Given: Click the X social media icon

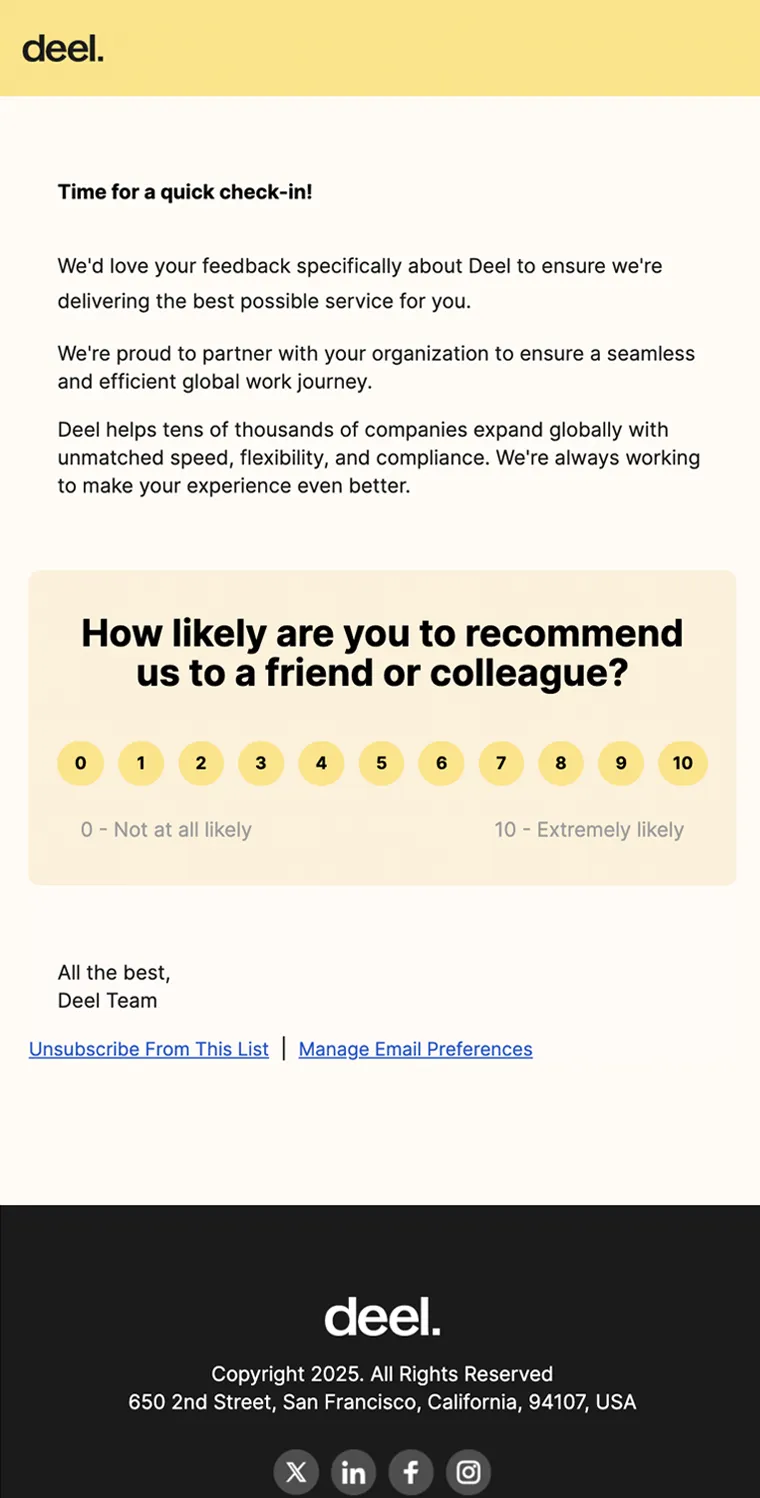Looking at the screenshot, I should pyautogui.click(x=296, y=1472).
